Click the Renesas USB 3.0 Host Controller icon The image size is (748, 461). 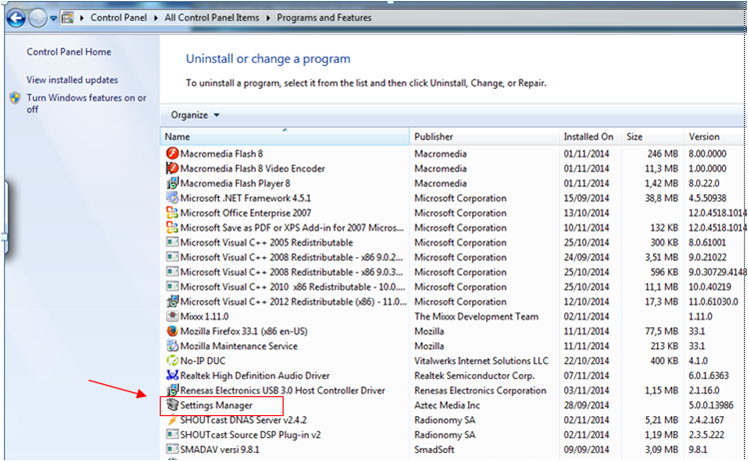tap(172, 390)
